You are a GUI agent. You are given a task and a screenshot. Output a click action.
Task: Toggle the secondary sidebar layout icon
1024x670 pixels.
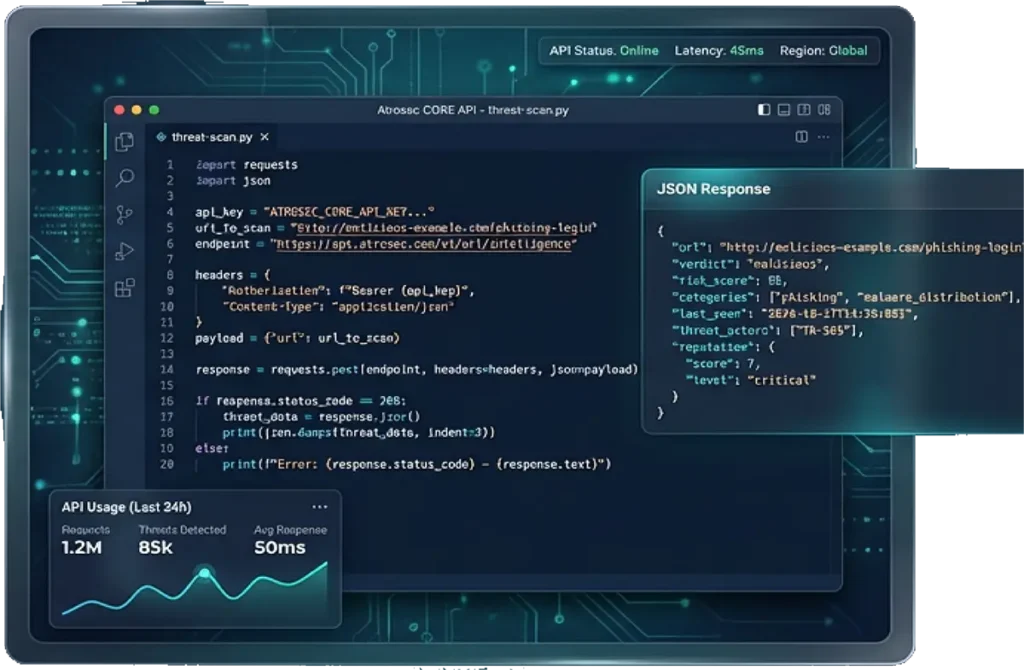(805, 110)
